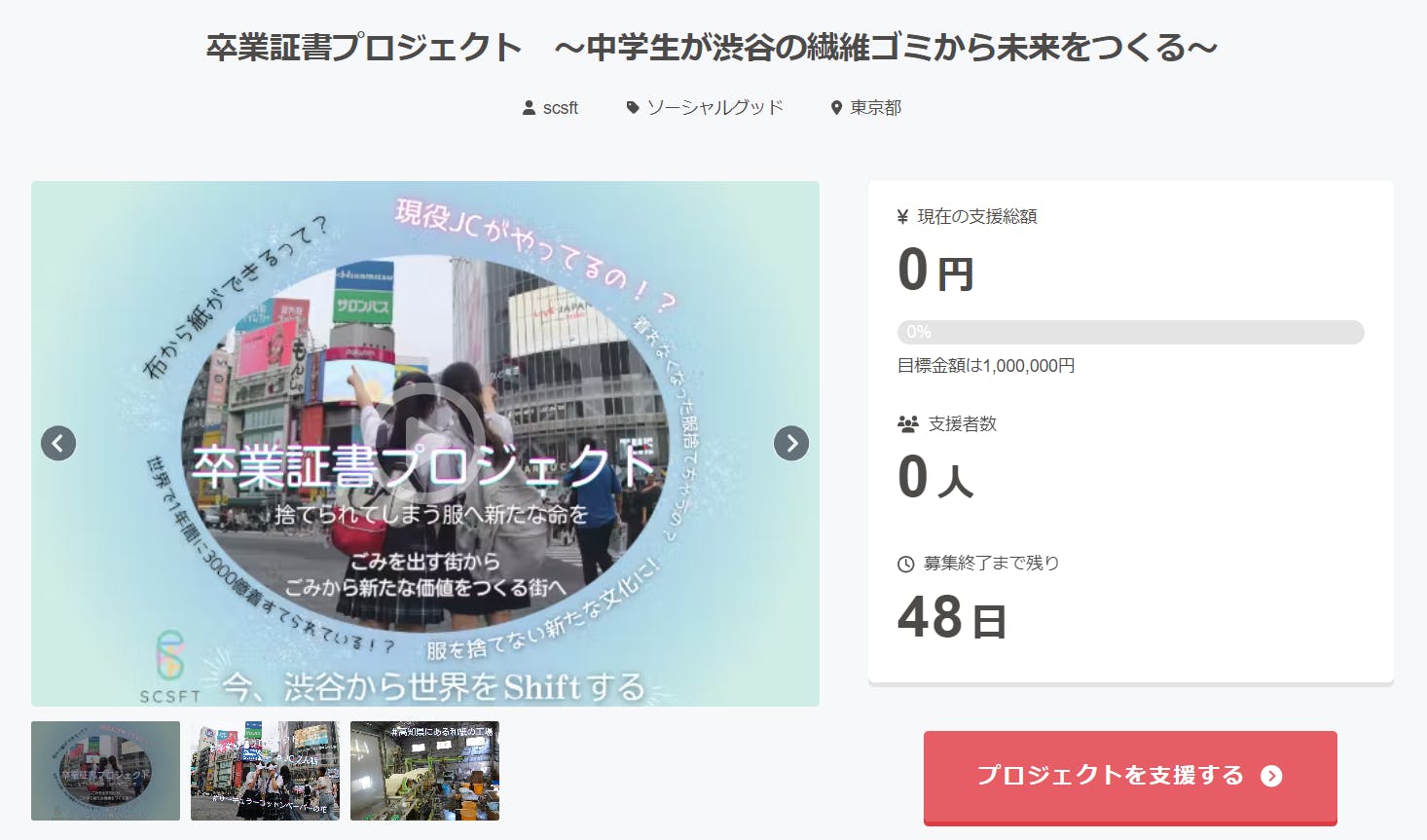1427x840 pixels.
Task: Go to previous slide with left arrow
Action: coord(58,443)
